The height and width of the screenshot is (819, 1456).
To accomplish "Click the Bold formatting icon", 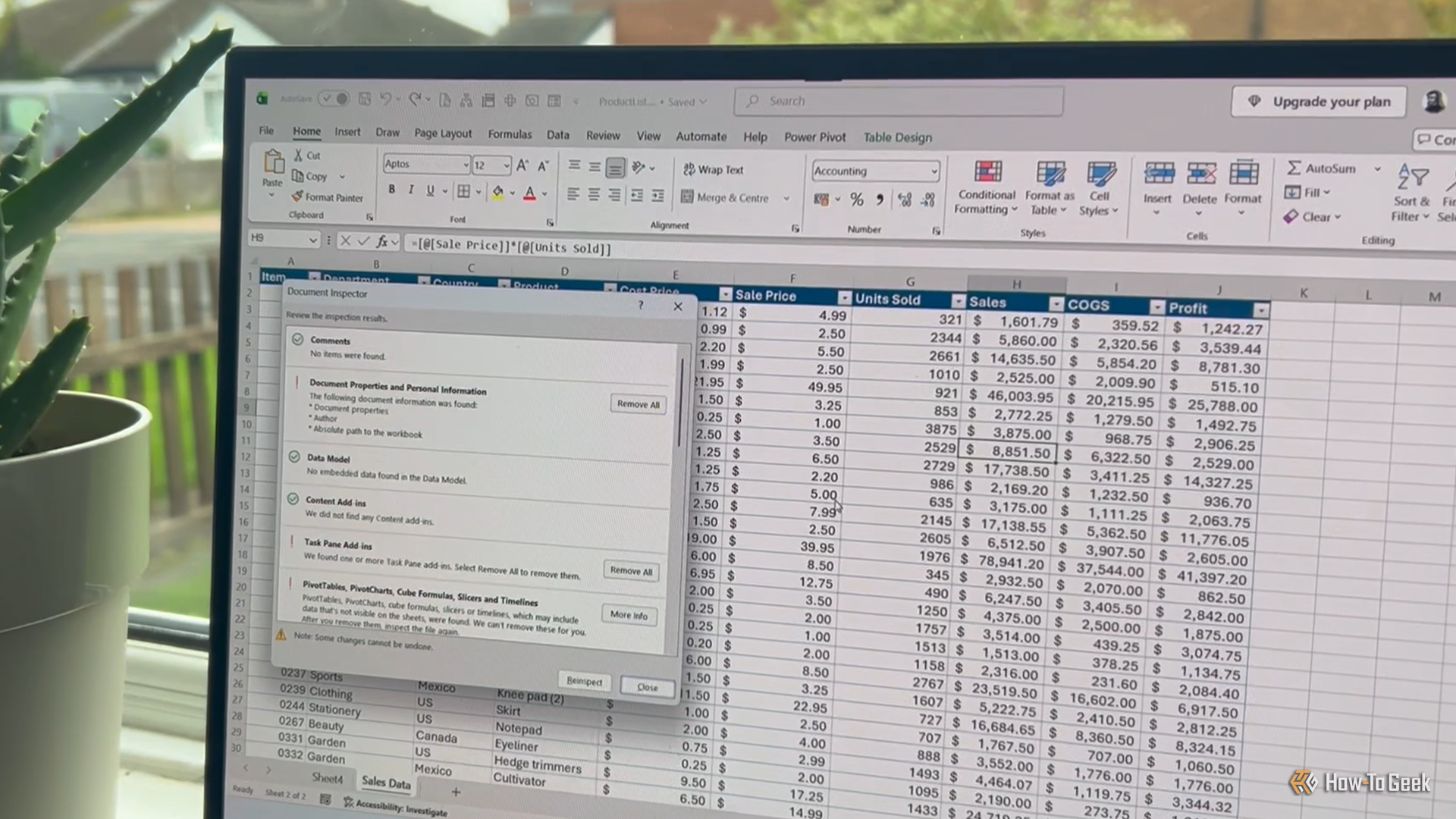I will [x=391, y=190].
